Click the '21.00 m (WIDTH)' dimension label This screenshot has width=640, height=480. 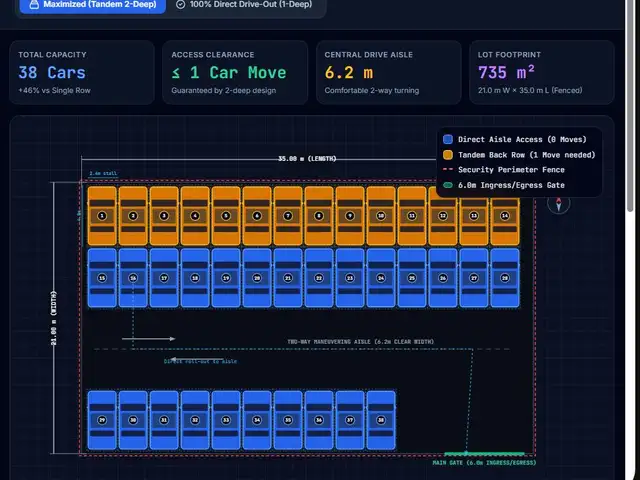tap(54, 318)
